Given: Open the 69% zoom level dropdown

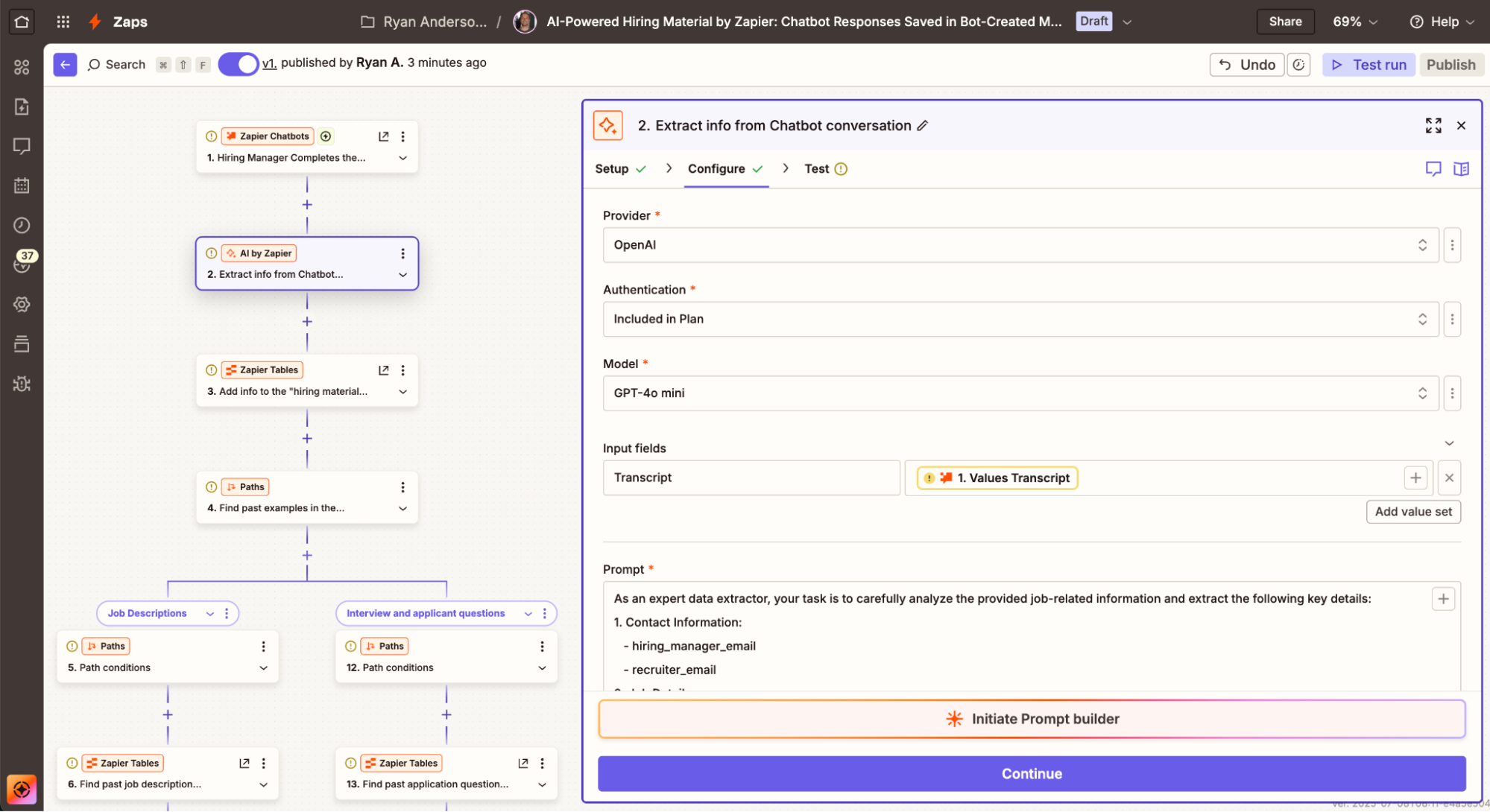Looking at the screenshot, I should click(1354, 22).
